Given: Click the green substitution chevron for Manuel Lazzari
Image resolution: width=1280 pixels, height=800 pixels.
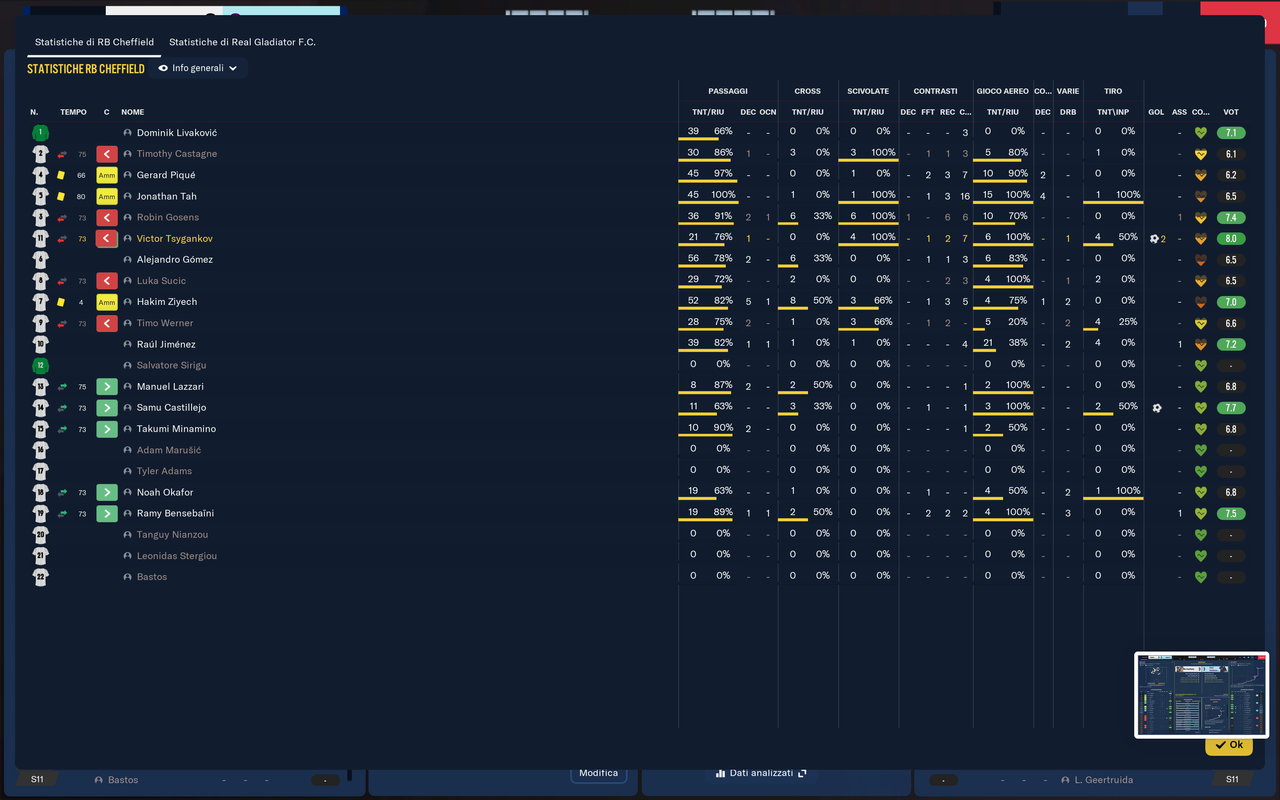Looking at the screenshot, I should [107, 386].
